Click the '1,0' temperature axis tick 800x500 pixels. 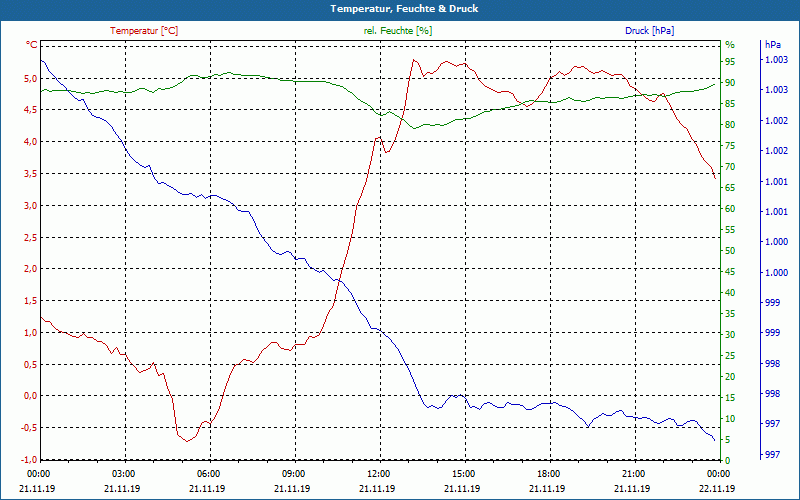31,333
